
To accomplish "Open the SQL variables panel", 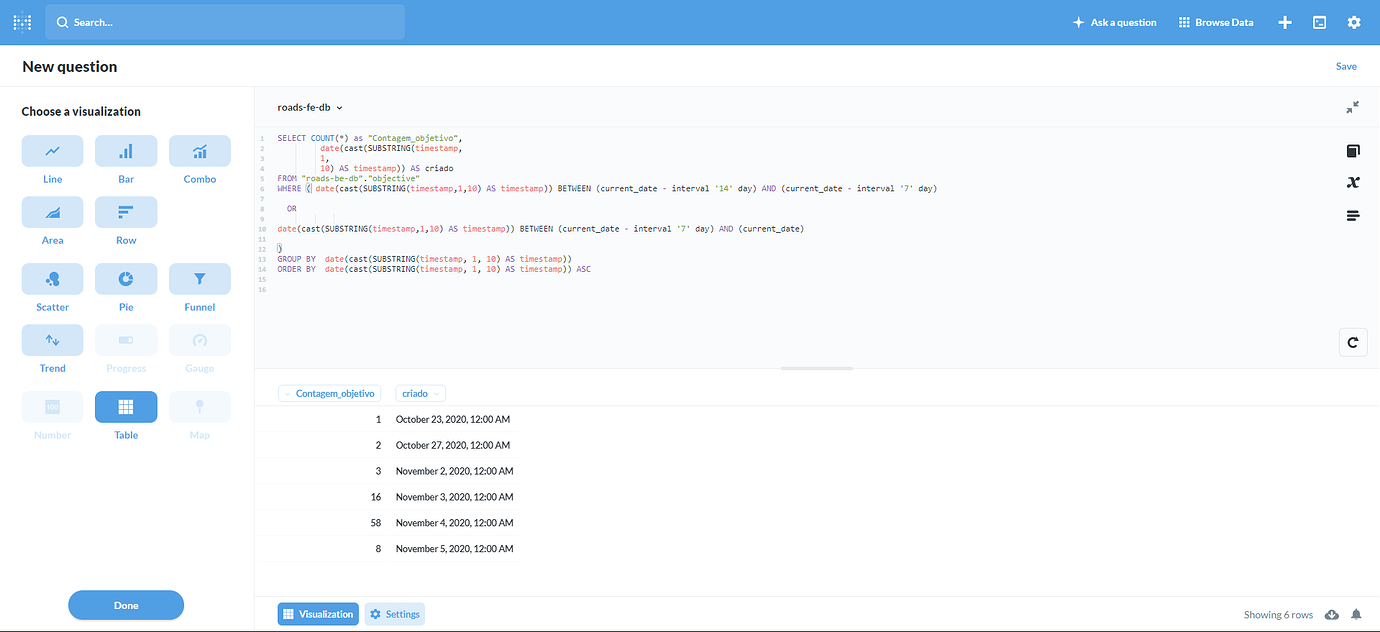I will coord(1353,182).
